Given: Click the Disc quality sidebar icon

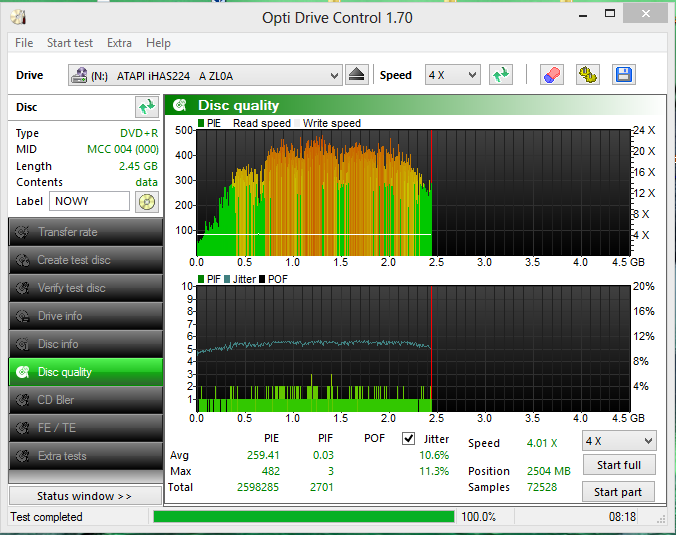Looking at the screenshot, I should click(22, 372).
